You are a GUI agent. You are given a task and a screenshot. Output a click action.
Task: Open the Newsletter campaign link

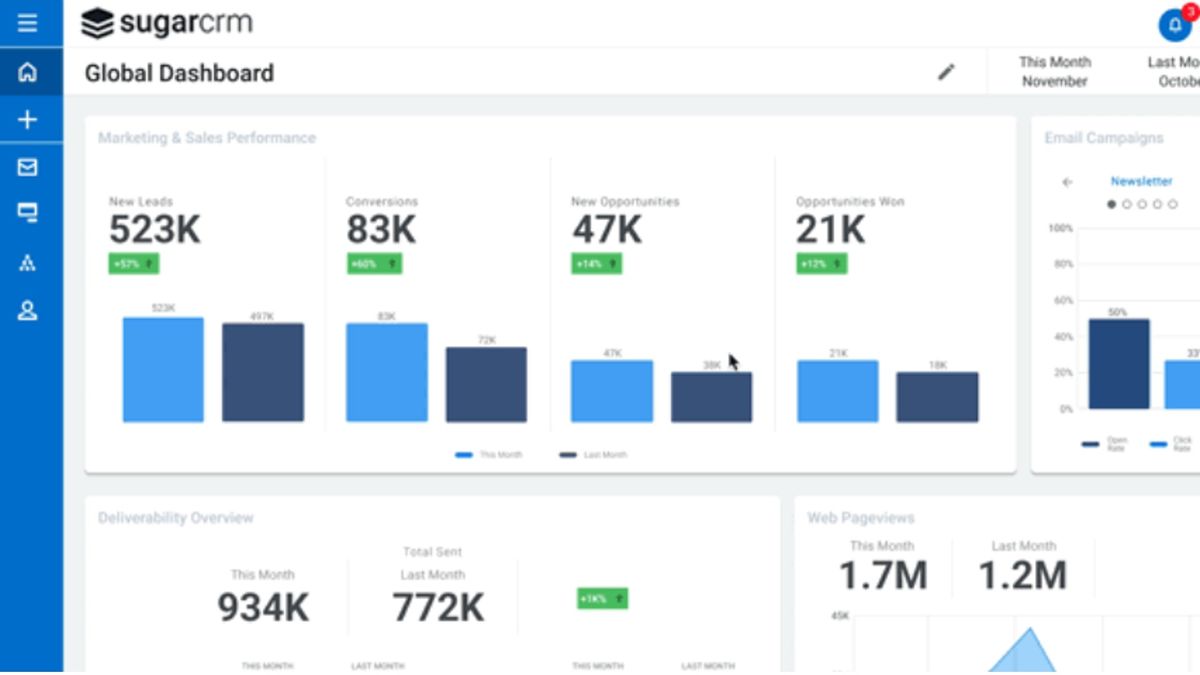click(x=1141, y=182)
